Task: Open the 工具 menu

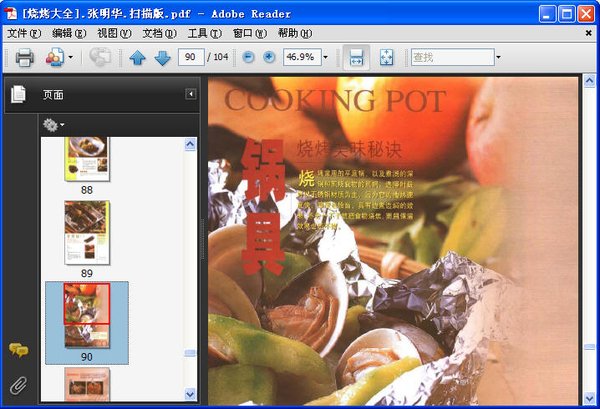Action: tap(204, 34)
